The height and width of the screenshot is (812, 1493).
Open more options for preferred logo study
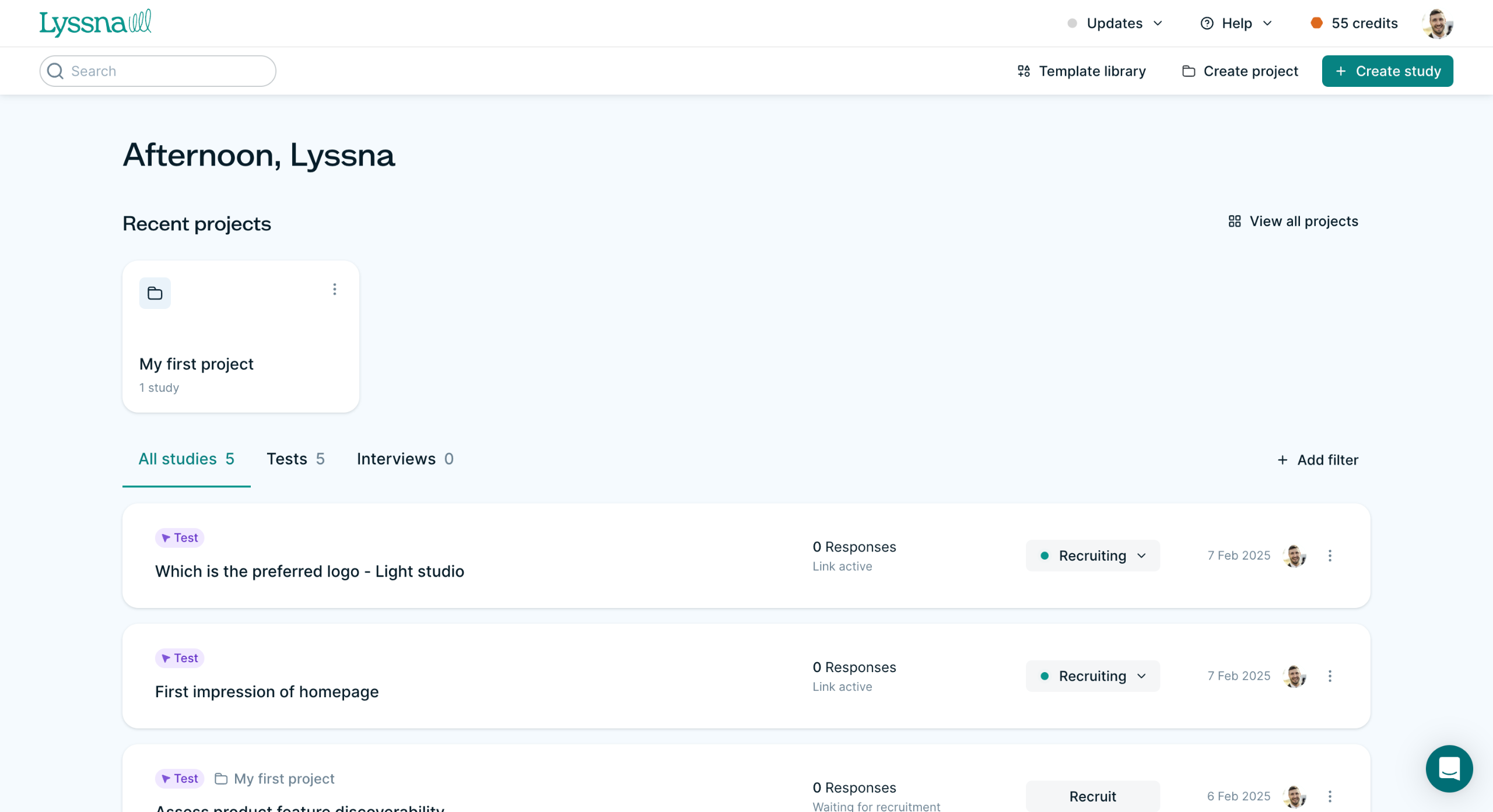click(x=1330, y=556)
